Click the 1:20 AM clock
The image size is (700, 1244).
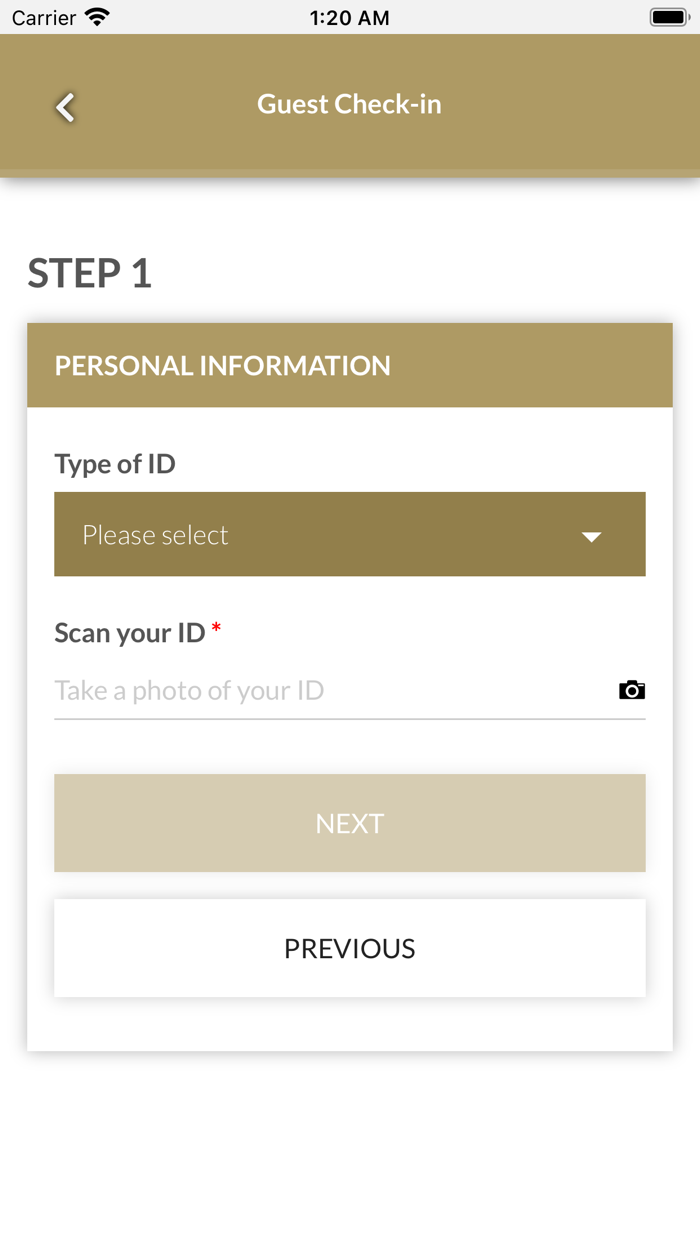[349, 17]
